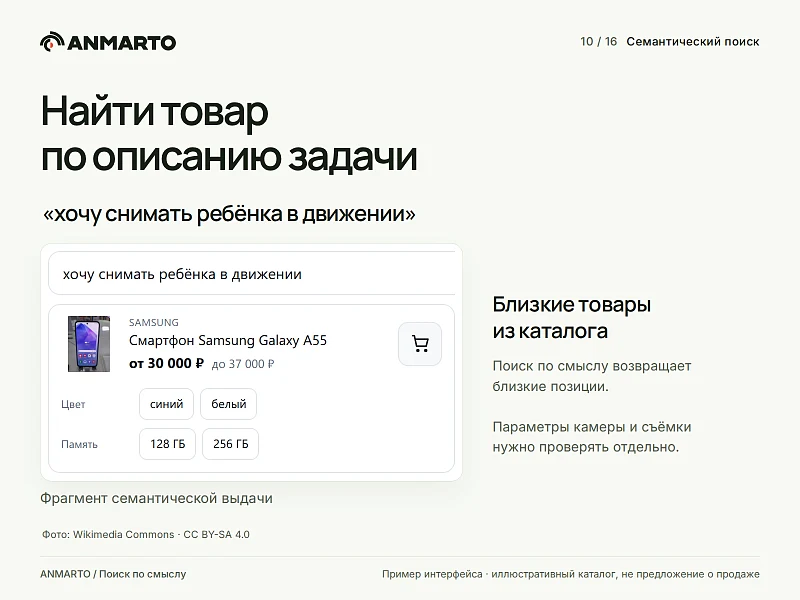Viewport: 800px width, 600px height.
Task: Choose 256 ГБ memory option
Action: 231,444
